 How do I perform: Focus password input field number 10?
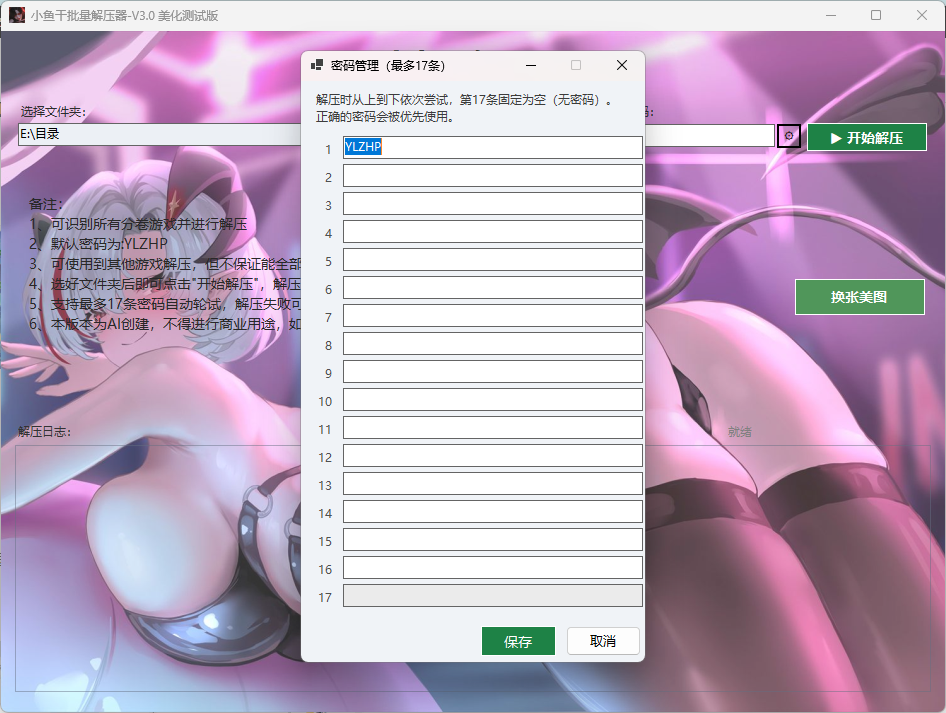point(493,399)
